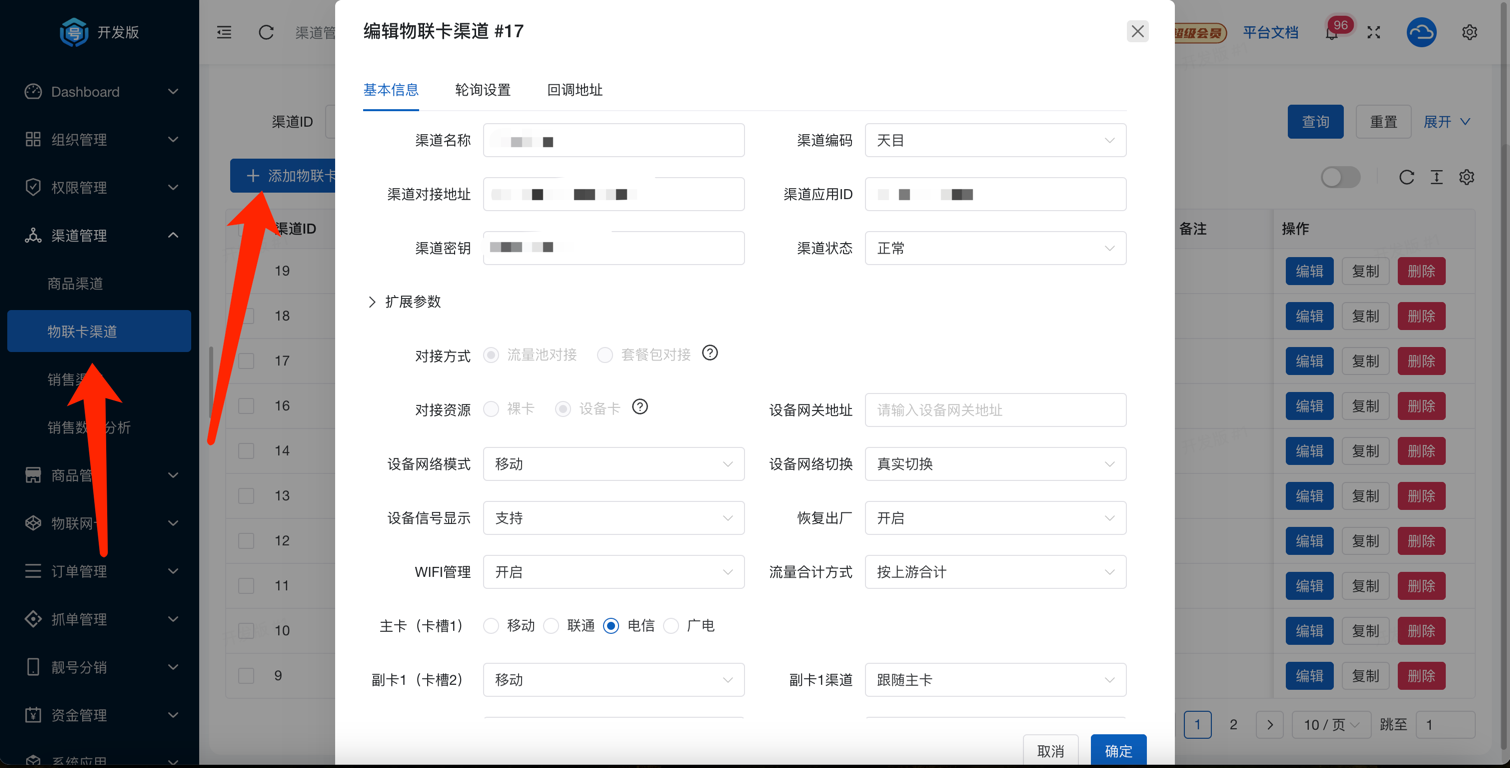Viewport: 1510px width, 768px height.
Task: Select 联通 radio for main card slot
Action: [x=552, y=626]
